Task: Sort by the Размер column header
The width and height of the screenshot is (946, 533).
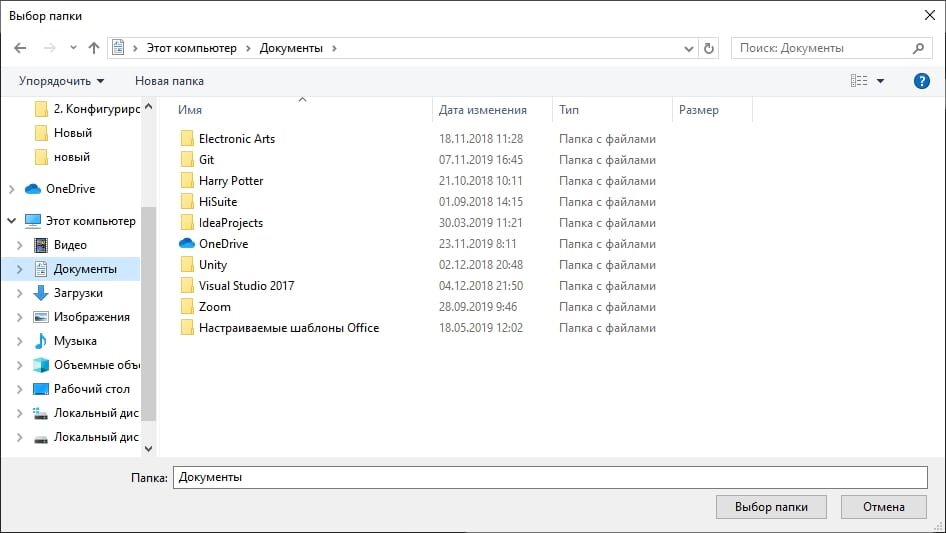Action: [699, 110]
